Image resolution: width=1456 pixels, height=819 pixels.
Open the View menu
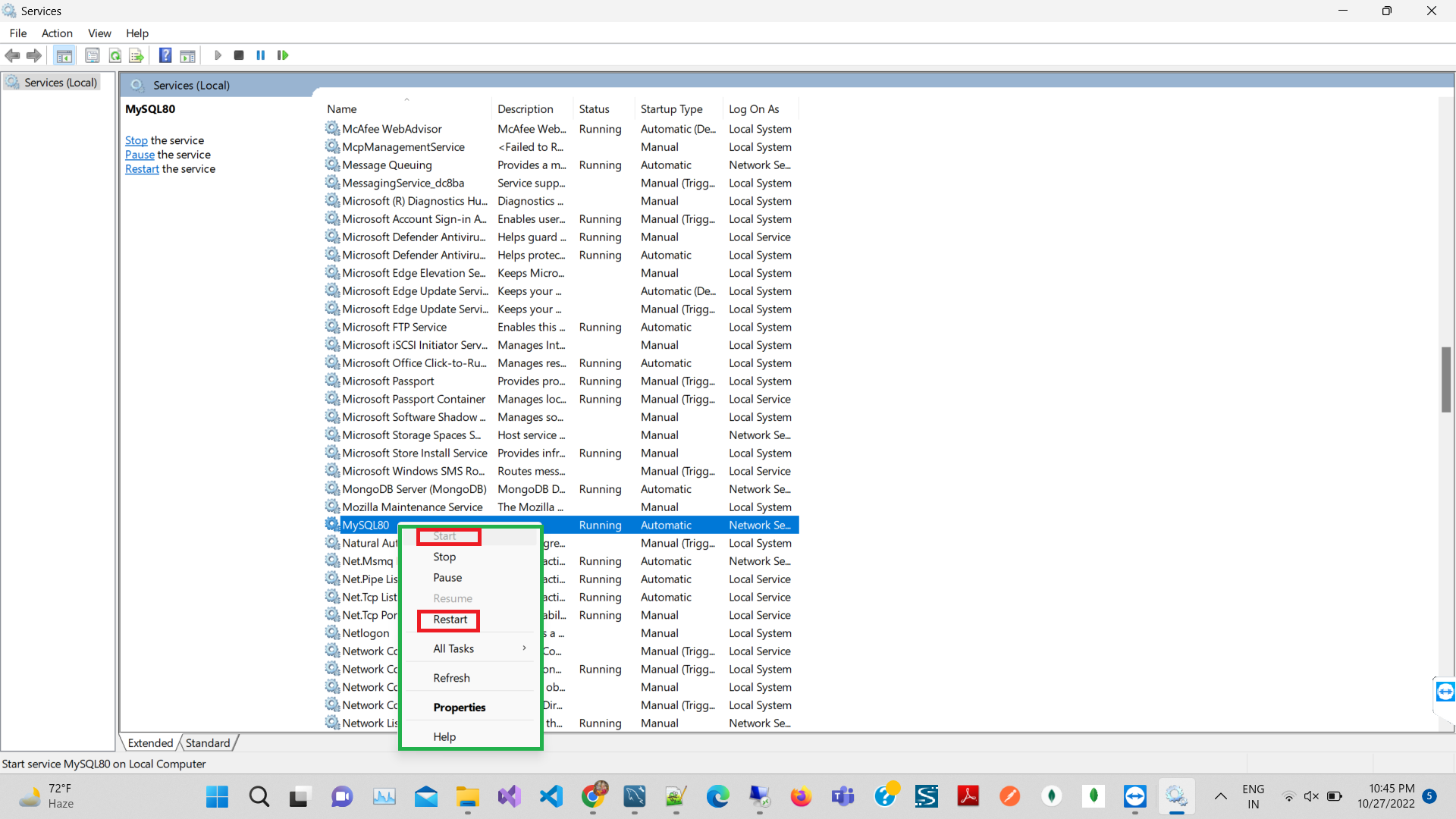pos(99,33)
